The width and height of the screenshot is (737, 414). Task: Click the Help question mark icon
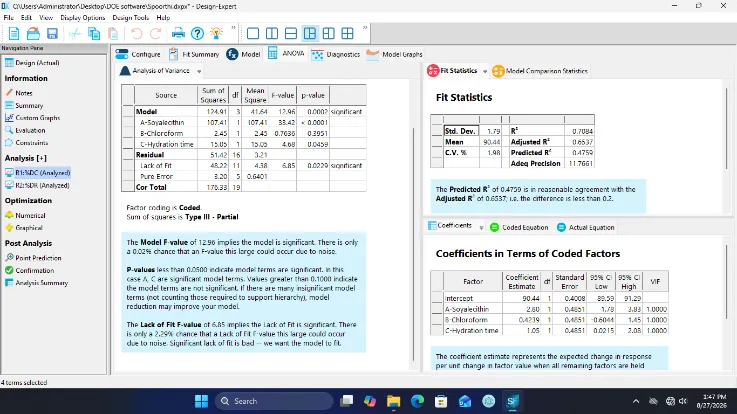coord(197,33)
